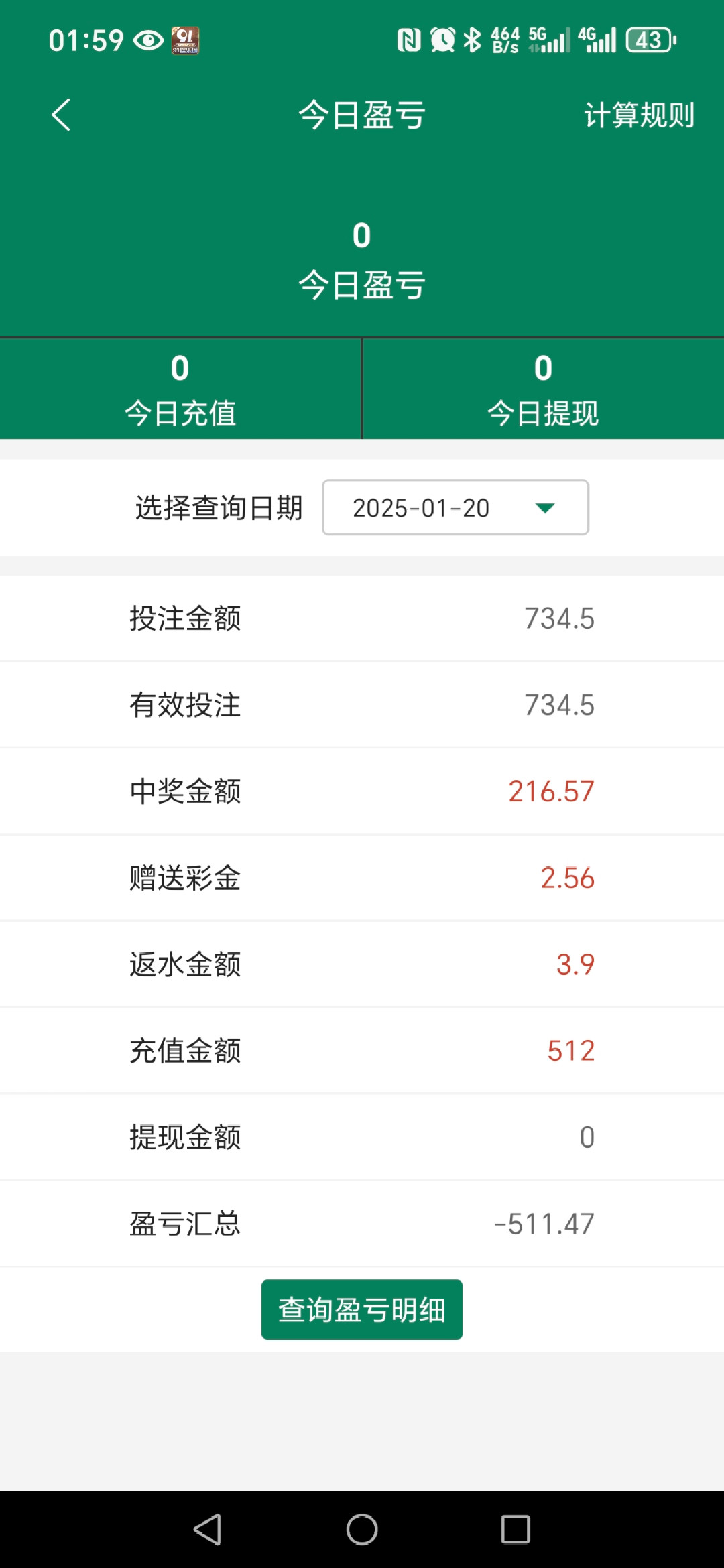724x1568 pixels.
Task: Tap the 91 app notification icon
Action: click(x=185, y=41)
